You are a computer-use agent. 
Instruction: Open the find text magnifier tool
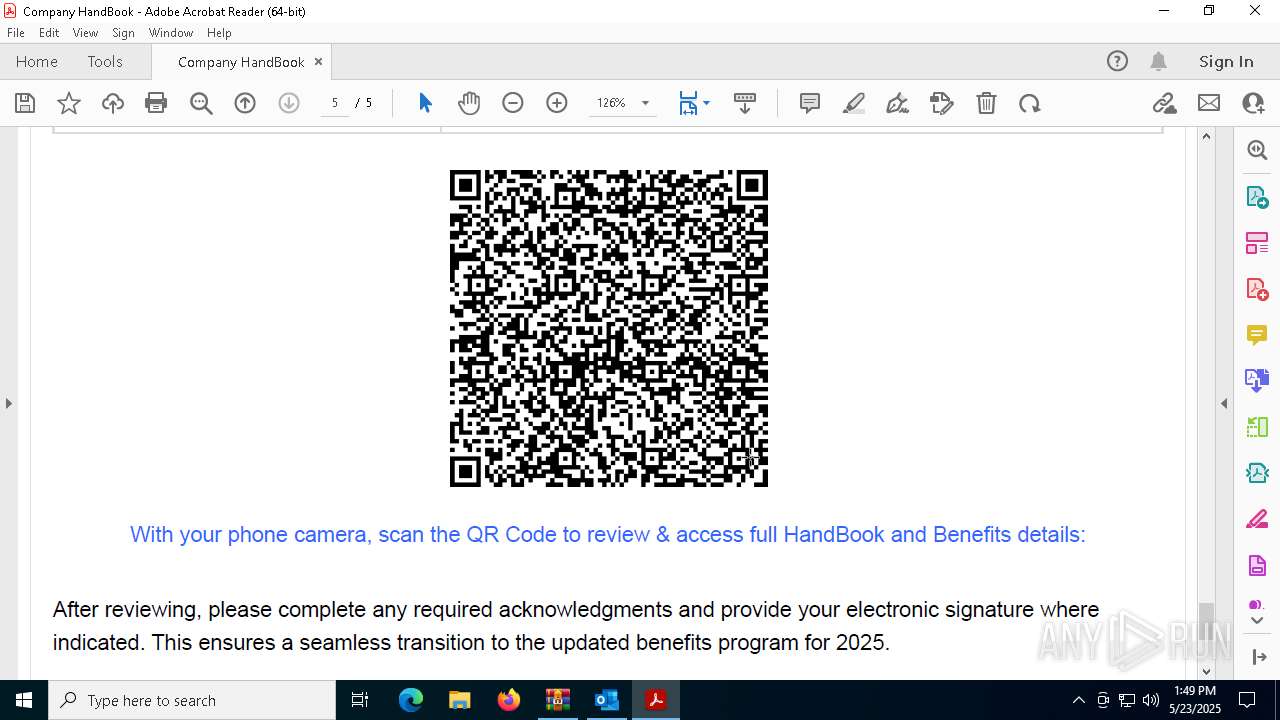pyautogui.click(x=201, y=103)
